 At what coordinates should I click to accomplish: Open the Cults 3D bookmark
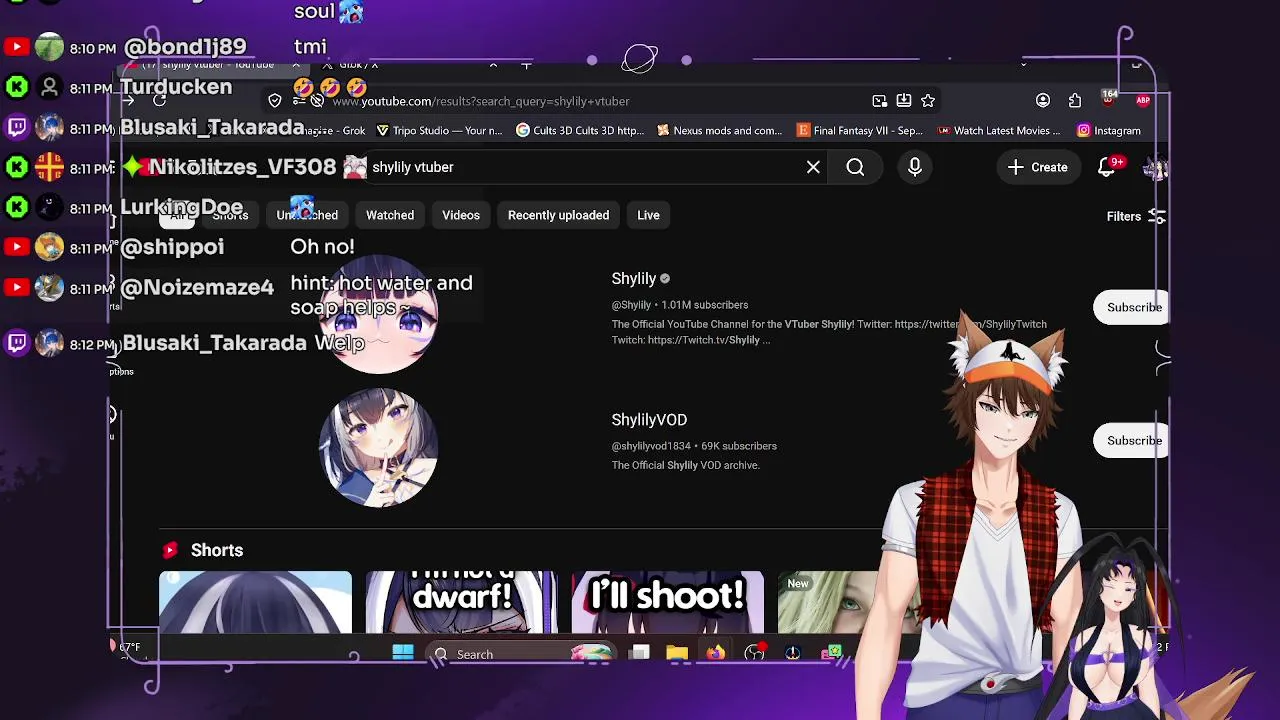(x=580, y=130)
